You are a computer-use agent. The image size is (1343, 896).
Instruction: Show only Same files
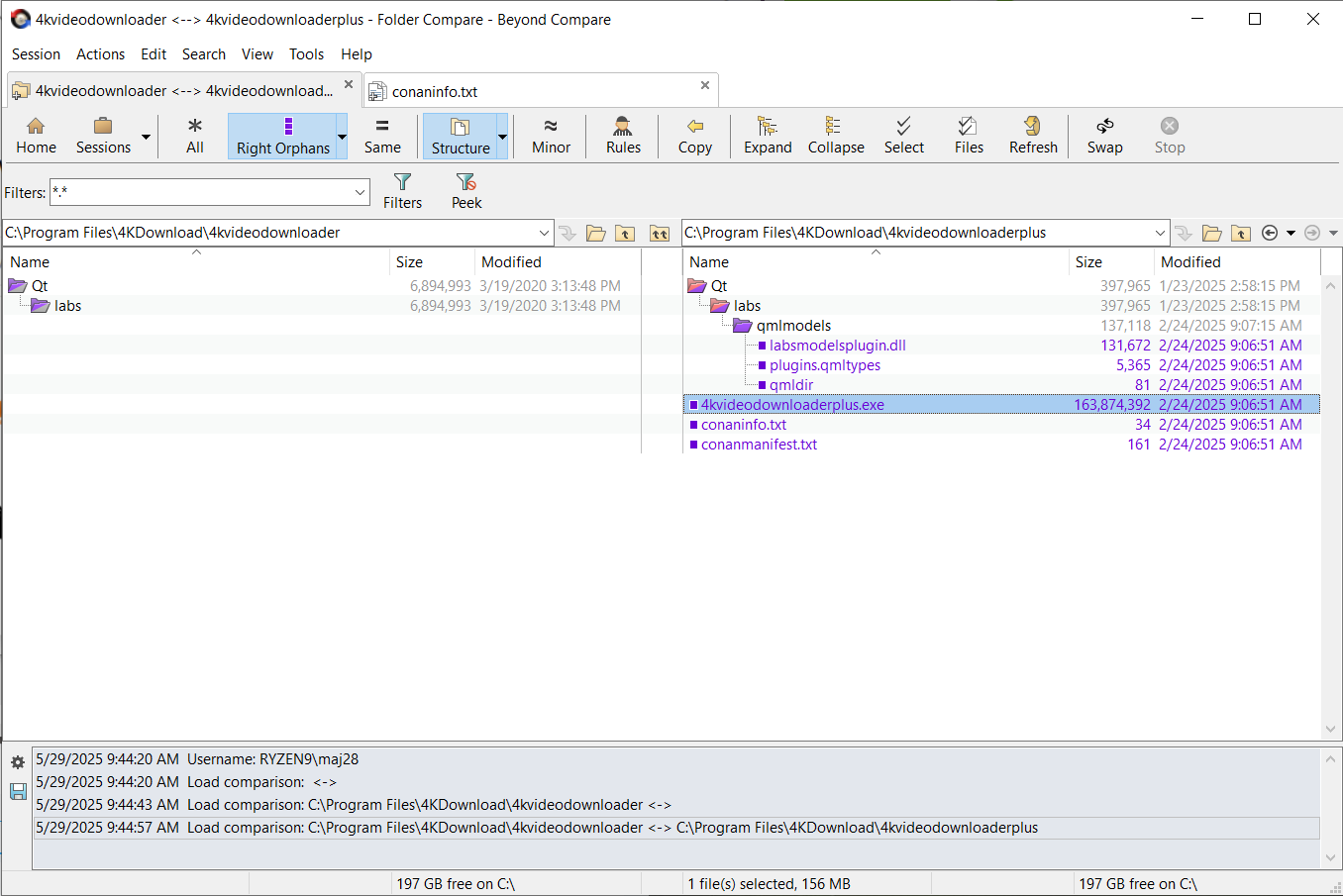pyautogui.click(x=382, y=136)
